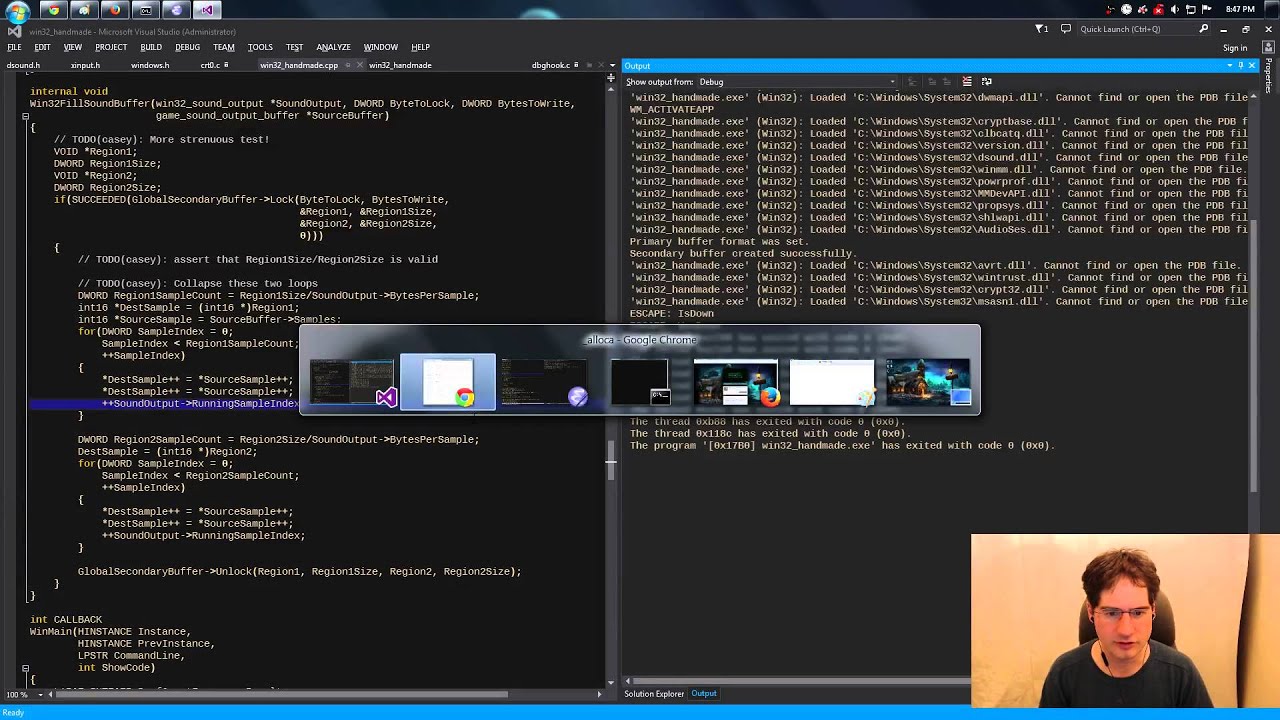Click the Sign in link

tap(1235, 48)
